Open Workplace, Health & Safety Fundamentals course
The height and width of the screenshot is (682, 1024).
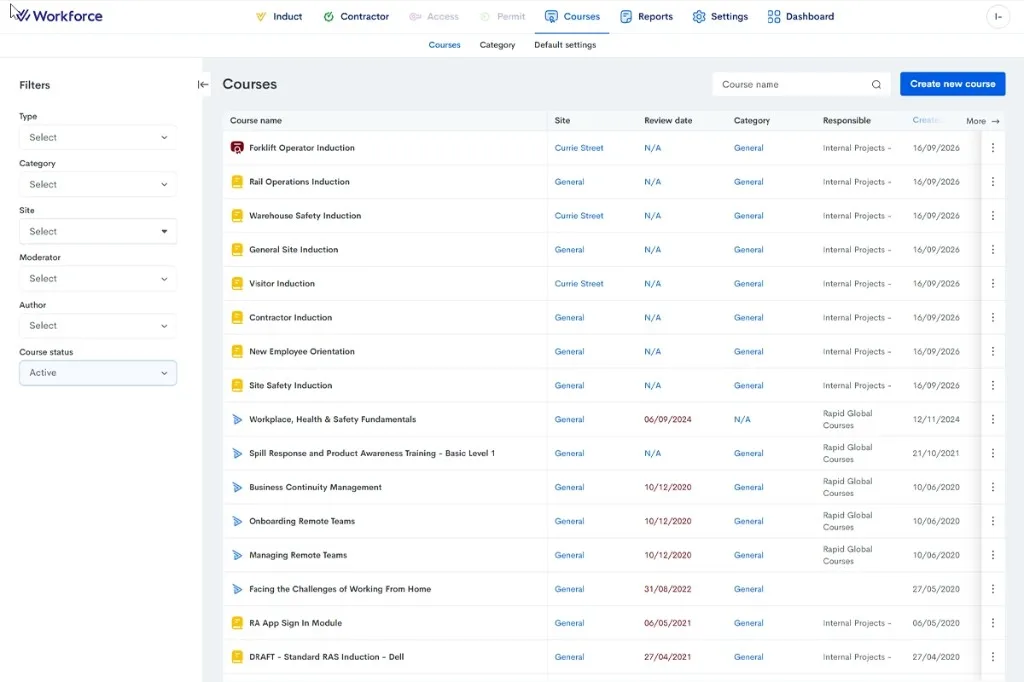[x=332, y=419]
